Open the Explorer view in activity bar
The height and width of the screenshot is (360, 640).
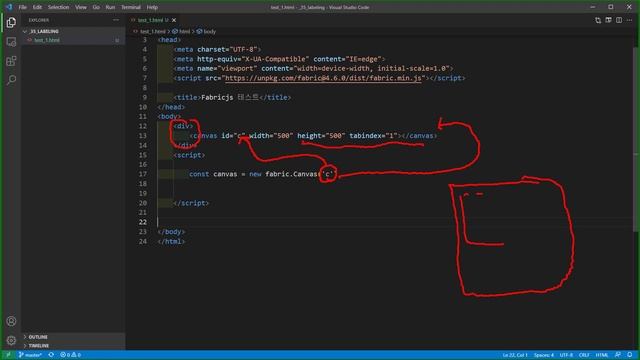point(11,22)
